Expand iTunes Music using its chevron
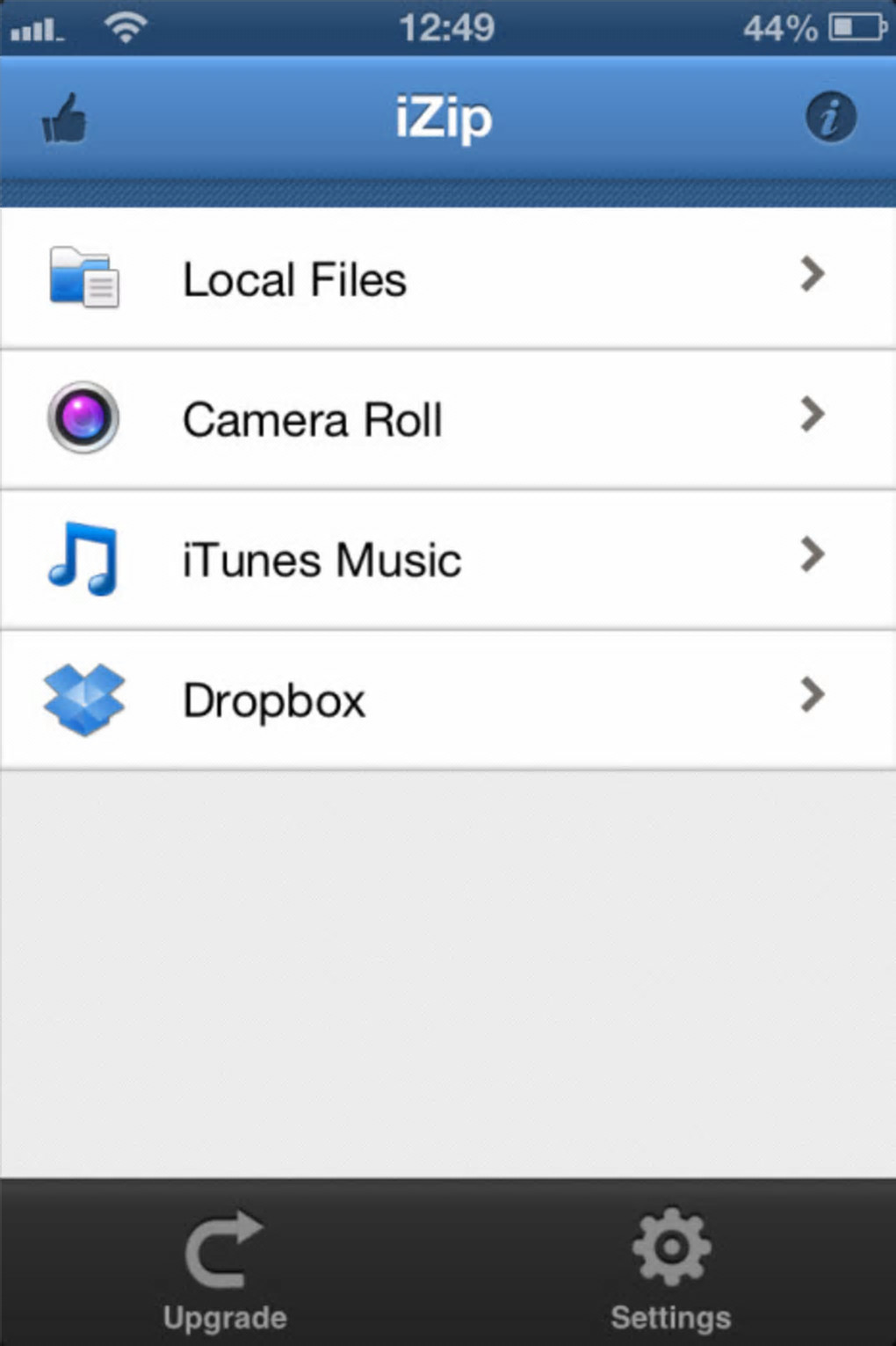The width and height of the screenshot is (896, 1346). 813,554
